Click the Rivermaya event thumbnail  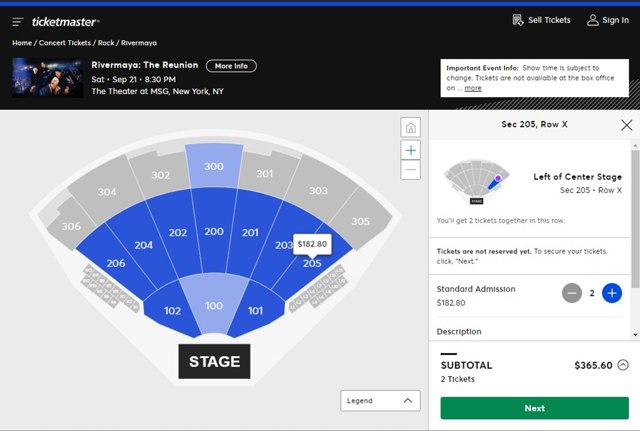click(45, 78)
